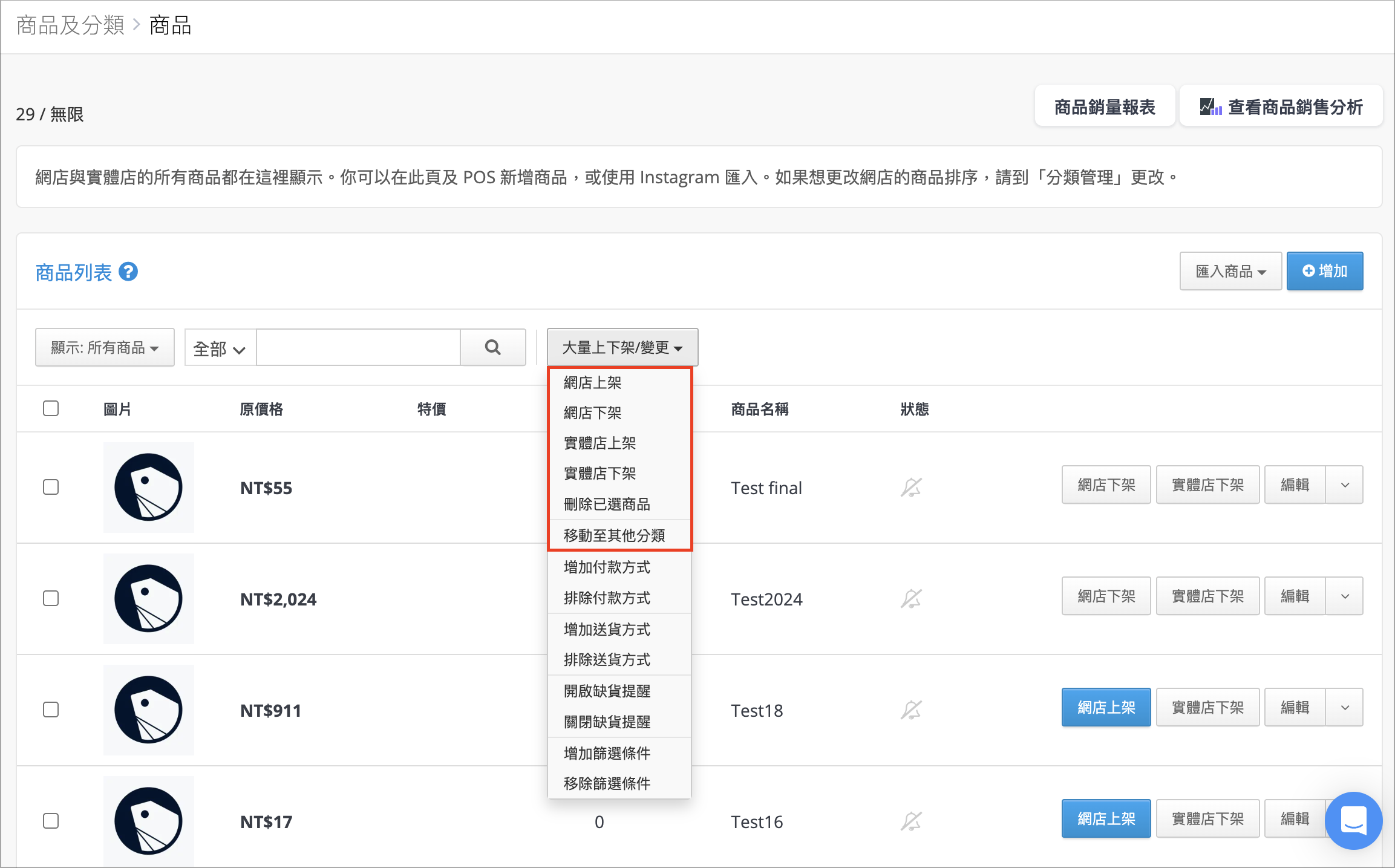
Task: Click the blue 增加 button
Action: (1325, 271)
